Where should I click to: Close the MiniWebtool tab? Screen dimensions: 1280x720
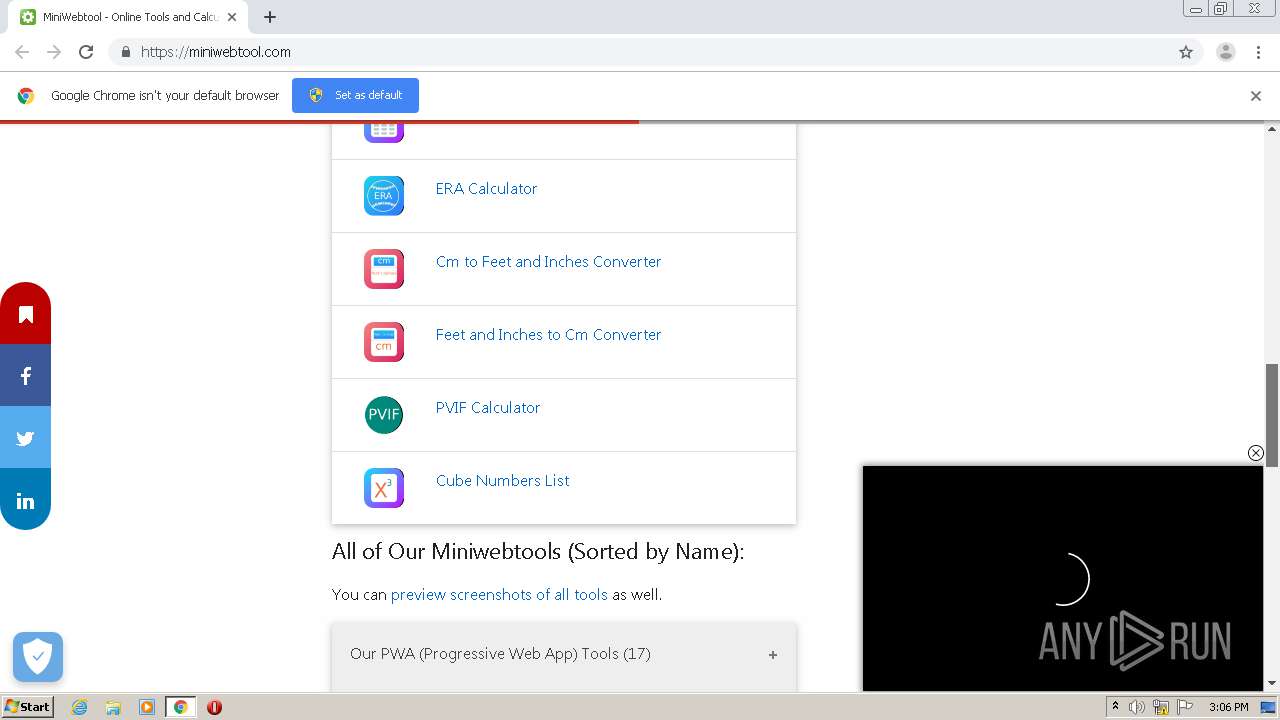[232, 17]
